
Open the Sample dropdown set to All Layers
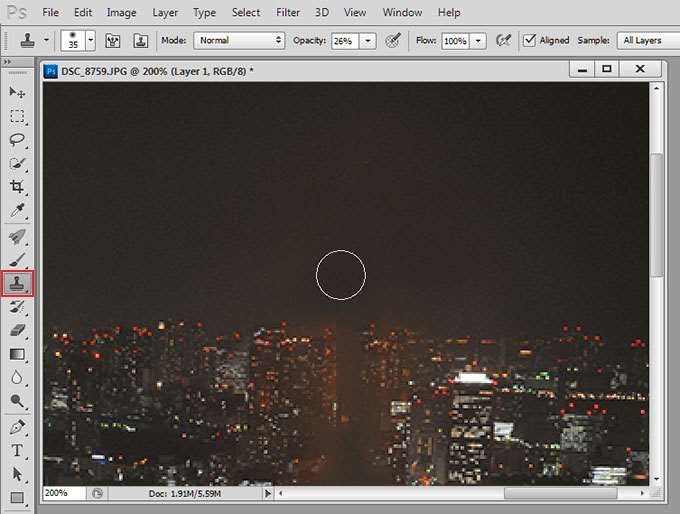pos(648,41)
